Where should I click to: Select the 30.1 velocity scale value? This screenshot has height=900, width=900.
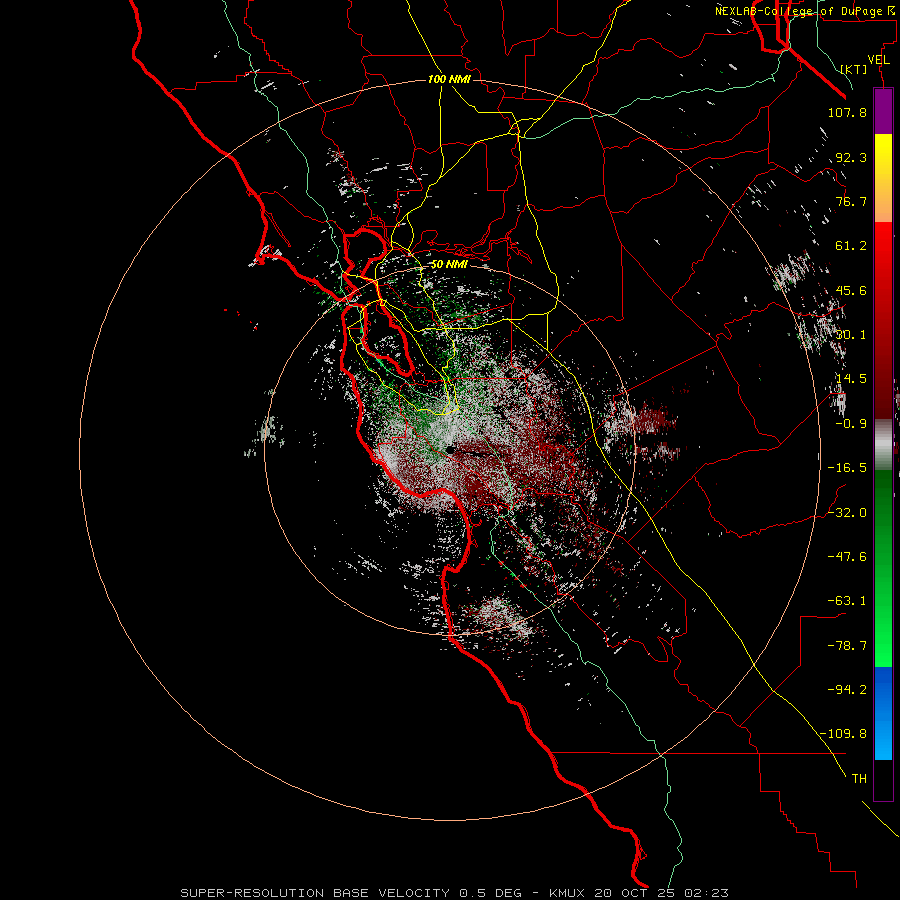pyautogui.click(x=851, y=335)
